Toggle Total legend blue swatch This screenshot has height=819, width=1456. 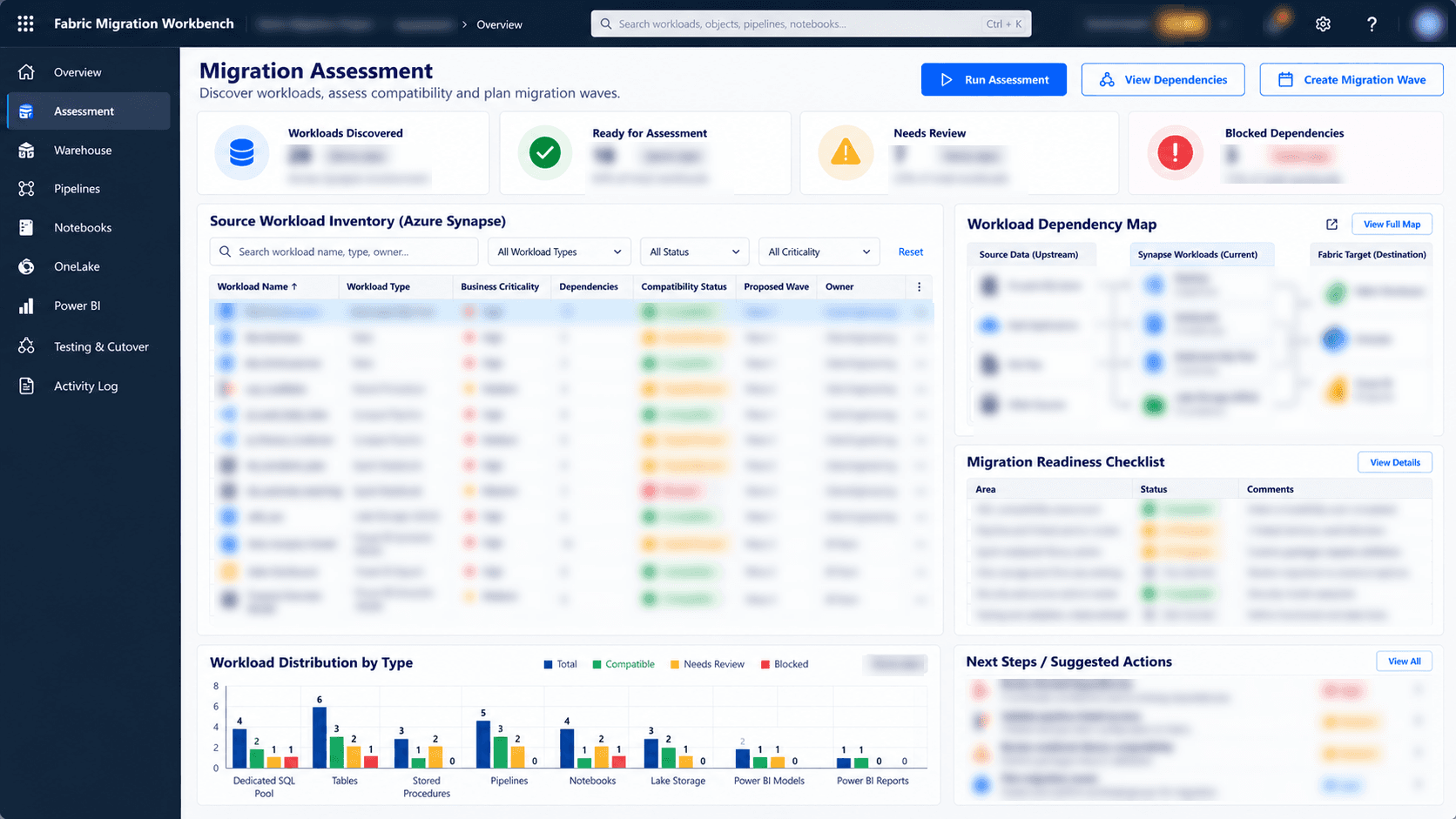click(x=548, y=665)
